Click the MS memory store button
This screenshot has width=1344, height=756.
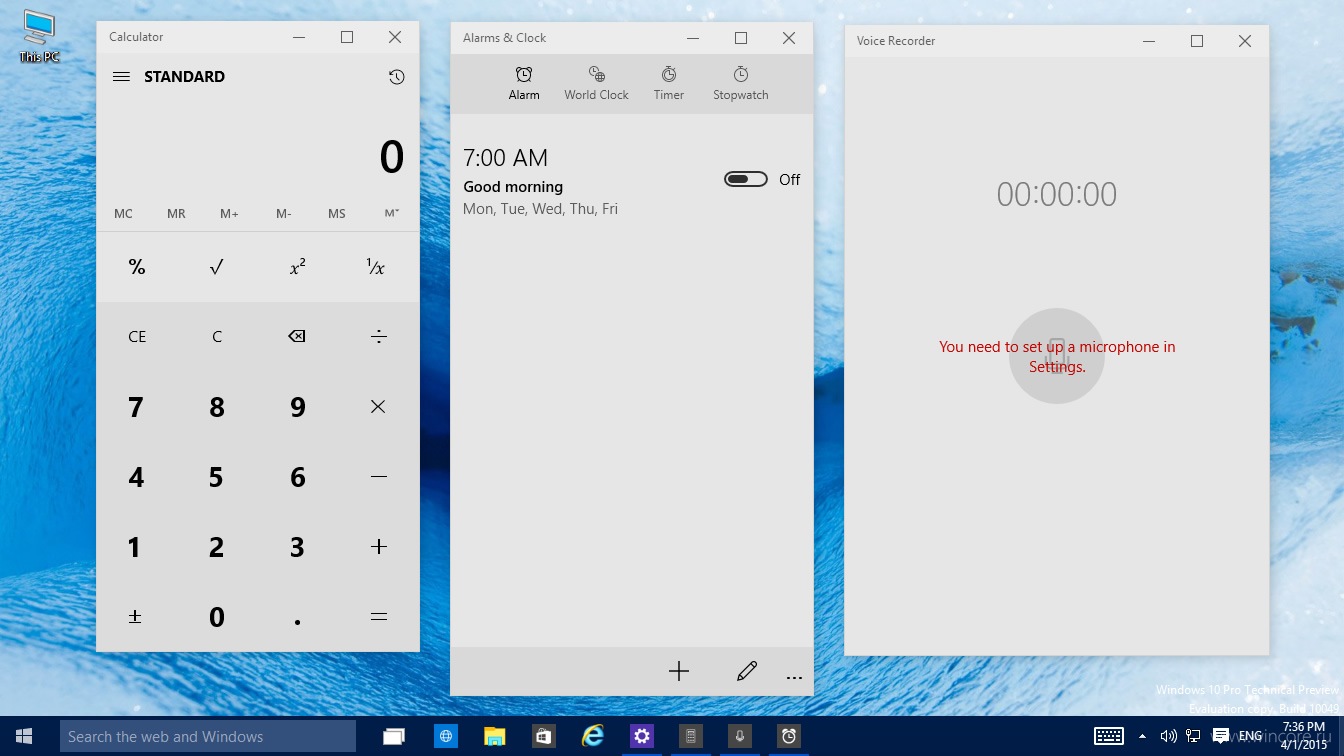(337, 214)
